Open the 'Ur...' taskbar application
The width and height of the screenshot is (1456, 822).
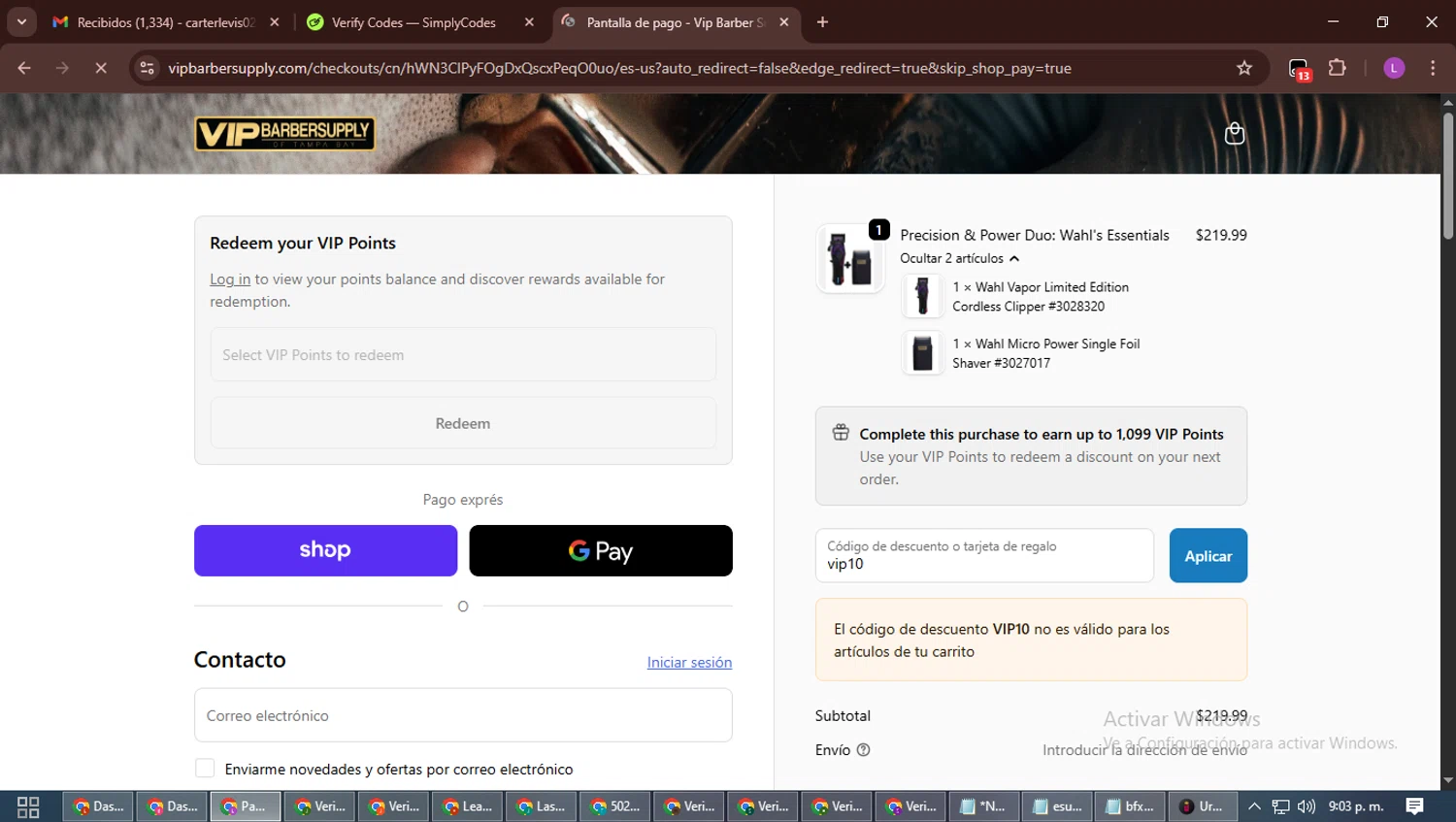tap(1203, 806)
